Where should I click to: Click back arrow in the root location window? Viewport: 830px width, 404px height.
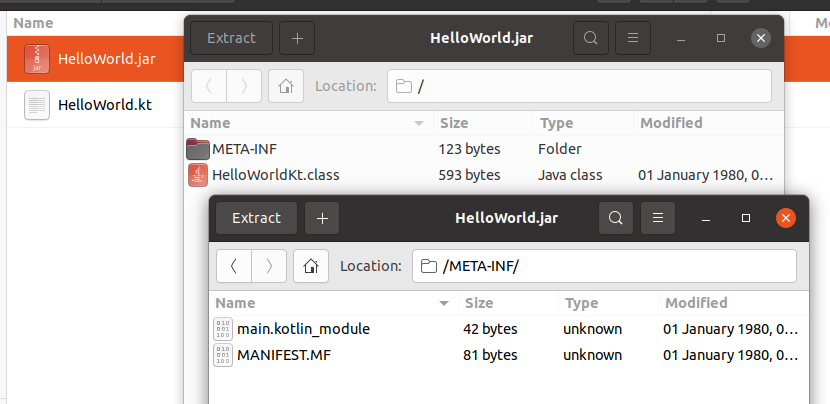(x=209, y=86)
